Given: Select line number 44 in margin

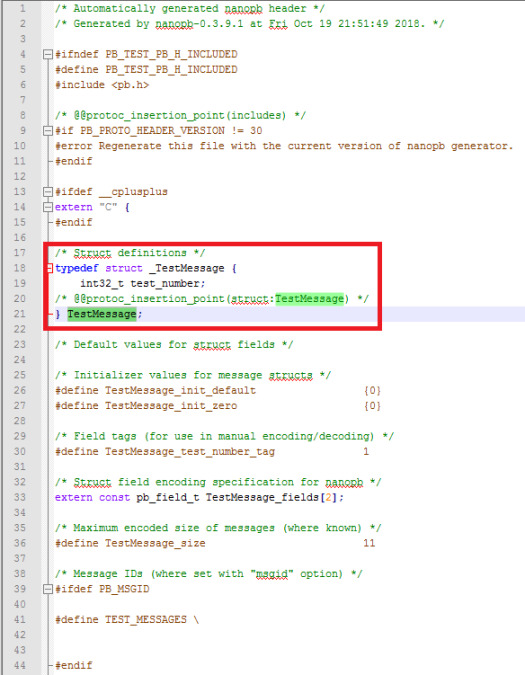Looking at the screenshot, I should coord(20,665).
